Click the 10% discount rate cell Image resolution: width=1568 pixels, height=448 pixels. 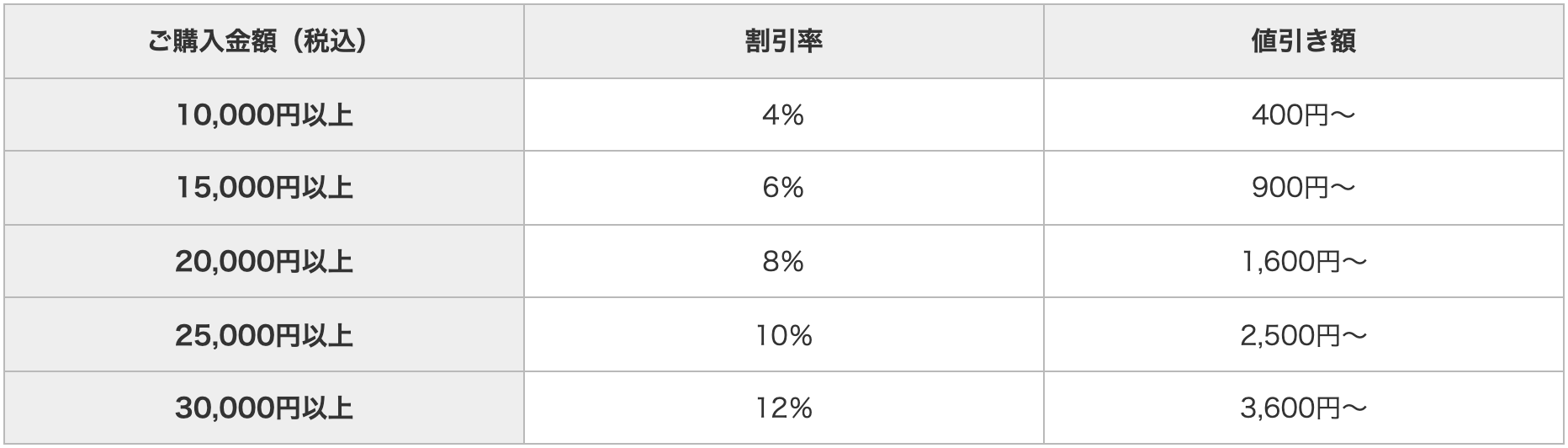click(784, 335)
